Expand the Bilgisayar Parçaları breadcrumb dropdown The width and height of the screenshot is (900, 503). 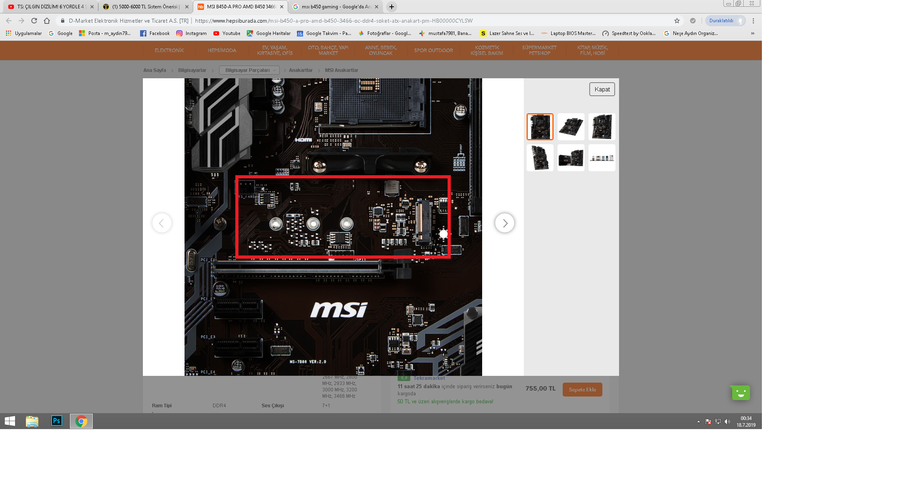tap(250, 70)
